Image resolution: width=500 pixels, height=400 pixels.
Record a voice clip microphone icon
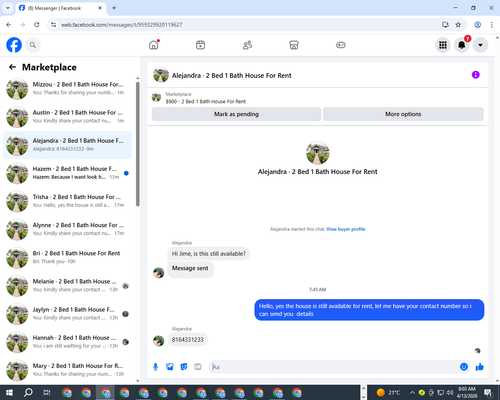click(155, 367)
